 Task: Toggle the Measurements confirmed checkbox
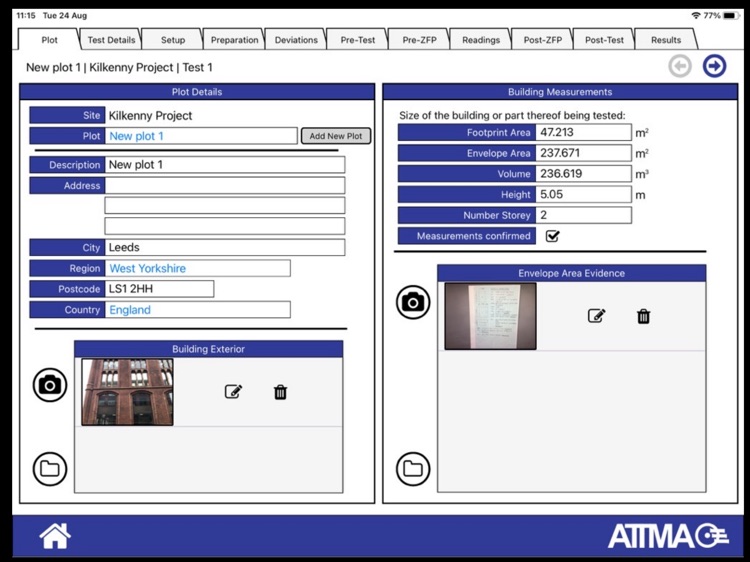pos(552,236)
